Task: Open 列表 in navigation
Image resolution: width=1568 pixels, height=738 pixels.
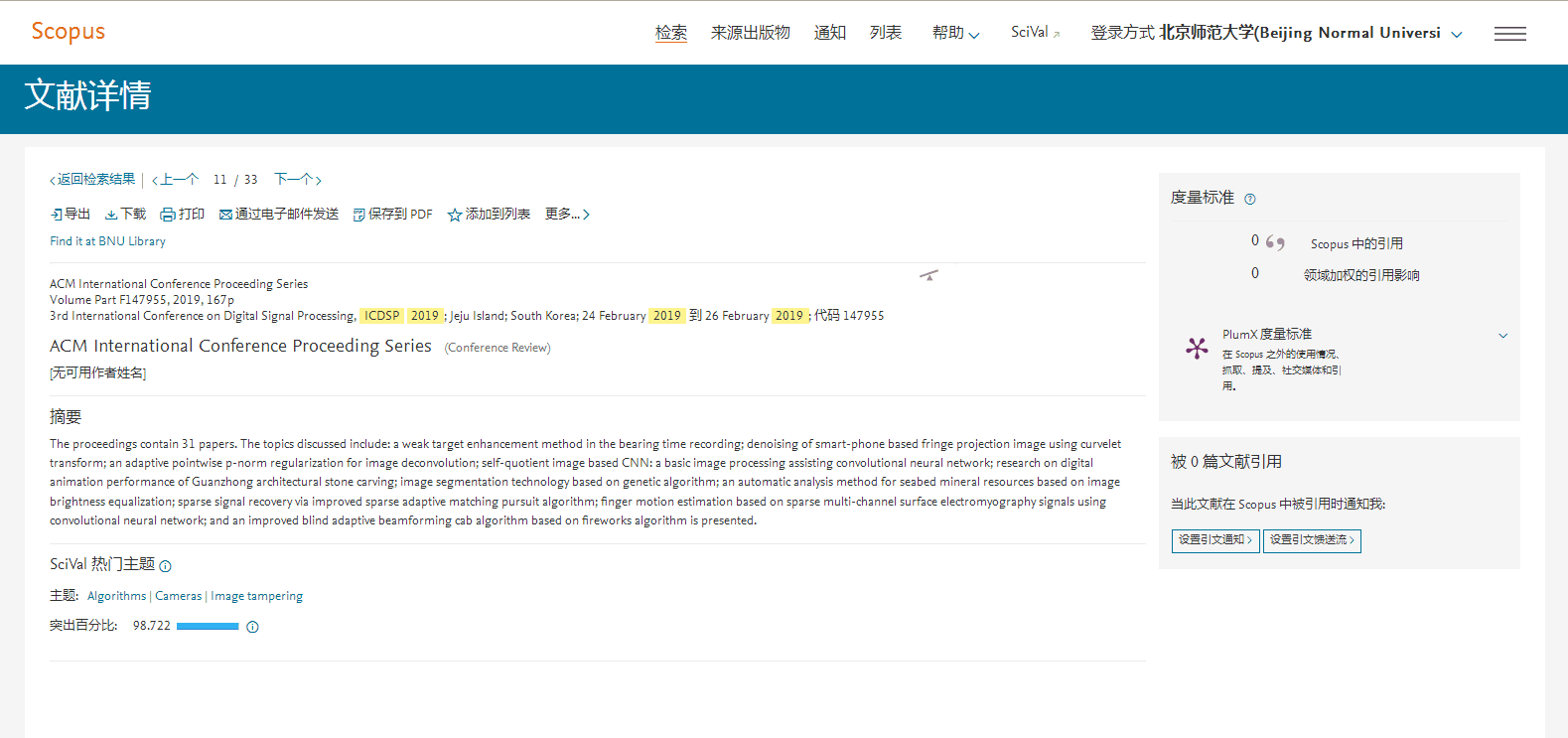Action: point(886,33)
